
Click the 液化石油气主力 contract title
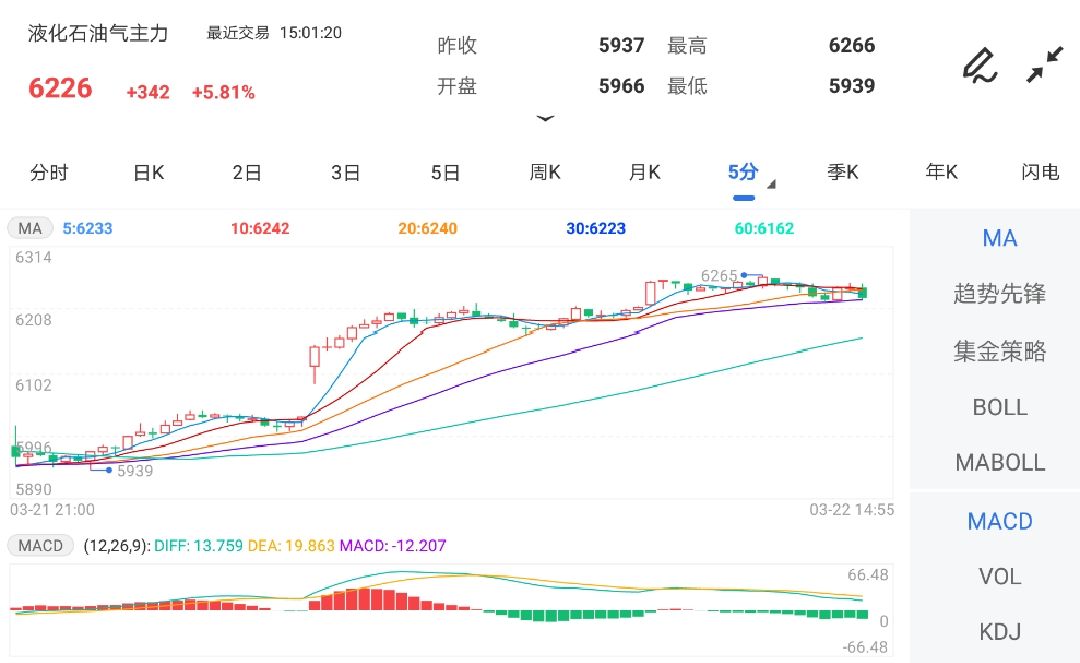click(x=98, y=33)
